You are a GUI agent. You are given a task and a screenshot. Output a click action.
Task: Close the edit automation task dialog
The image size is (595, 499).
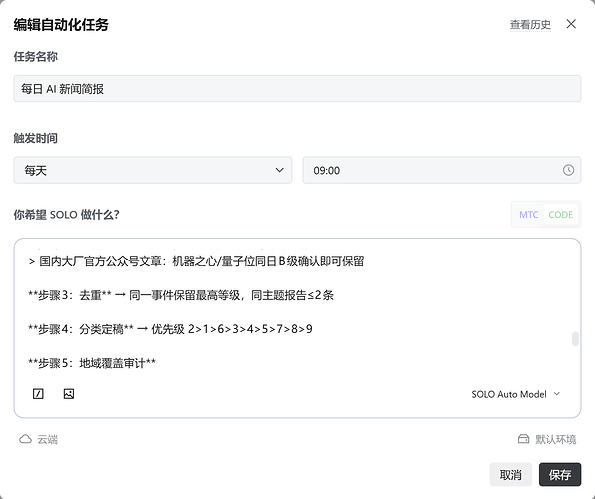pyautogui.click(x=571, y=24)
